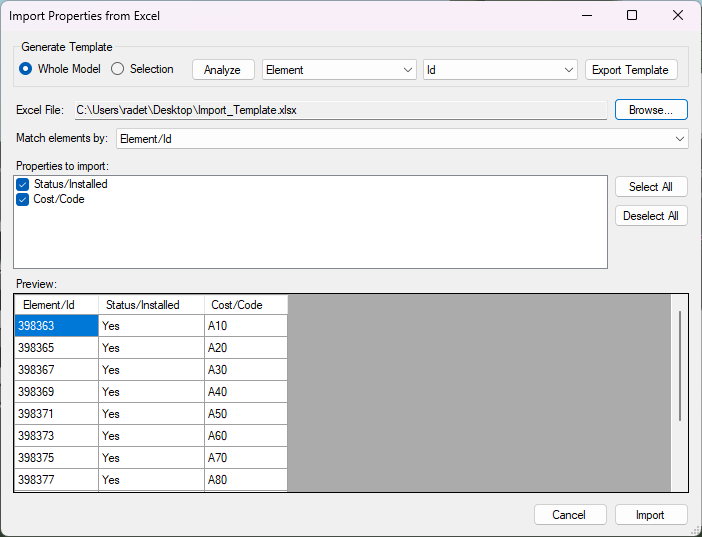Viewport: 702px width, 537px height.
Task: Close the Import Properties from Excel dialog
Action: tap(678, 15)
